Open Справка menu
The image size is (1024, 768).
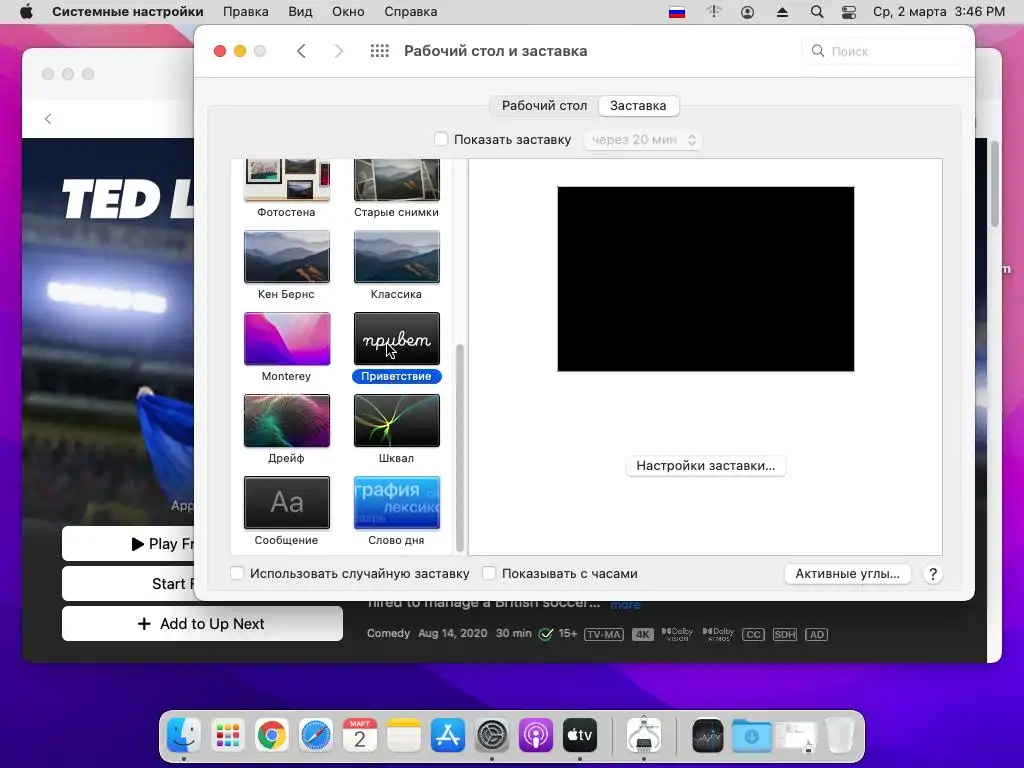tap(410, 12)
